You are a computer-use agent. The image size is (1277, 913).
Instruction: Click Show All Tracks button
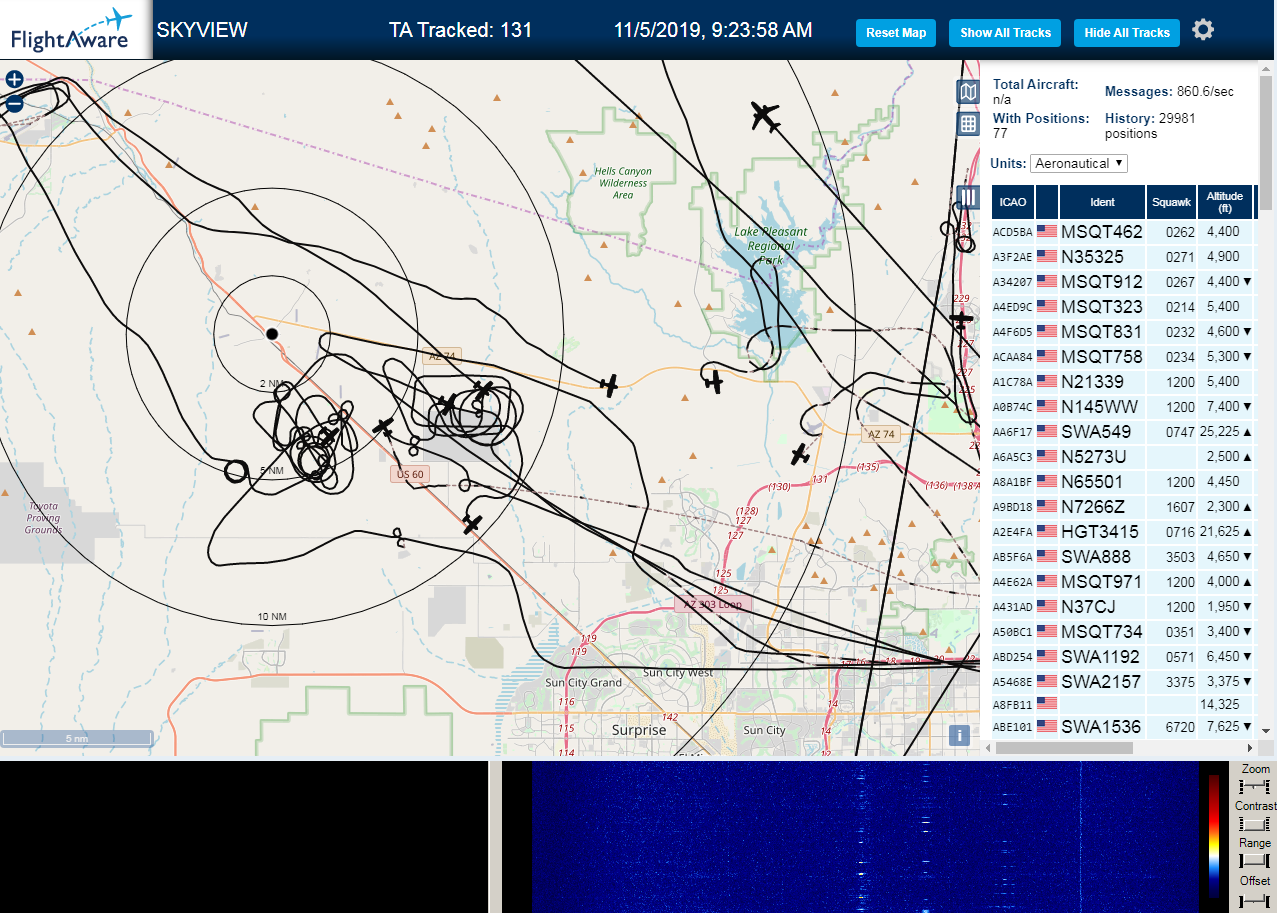[1005, 33]
